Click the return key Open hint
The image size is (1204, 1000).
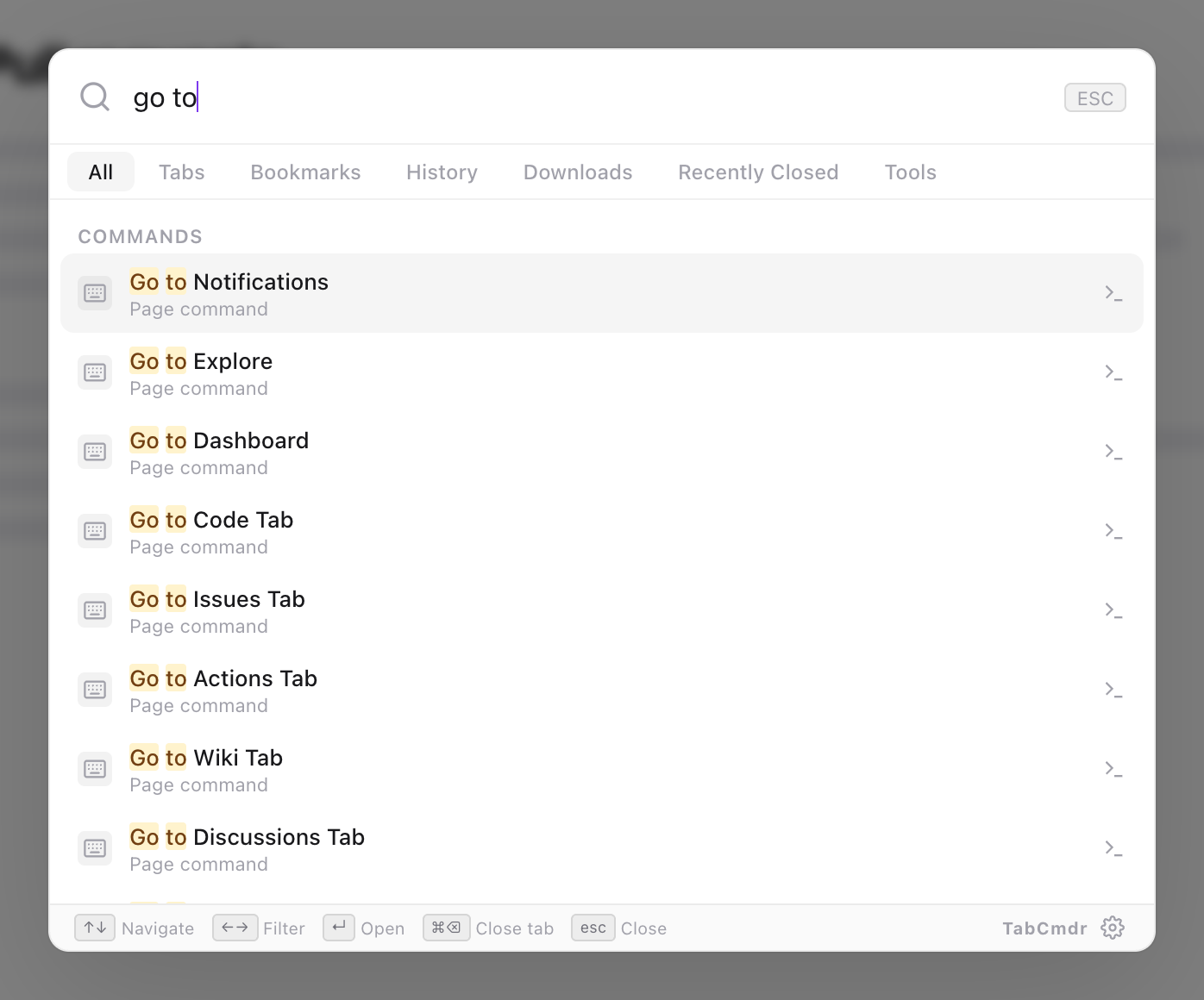339,928
